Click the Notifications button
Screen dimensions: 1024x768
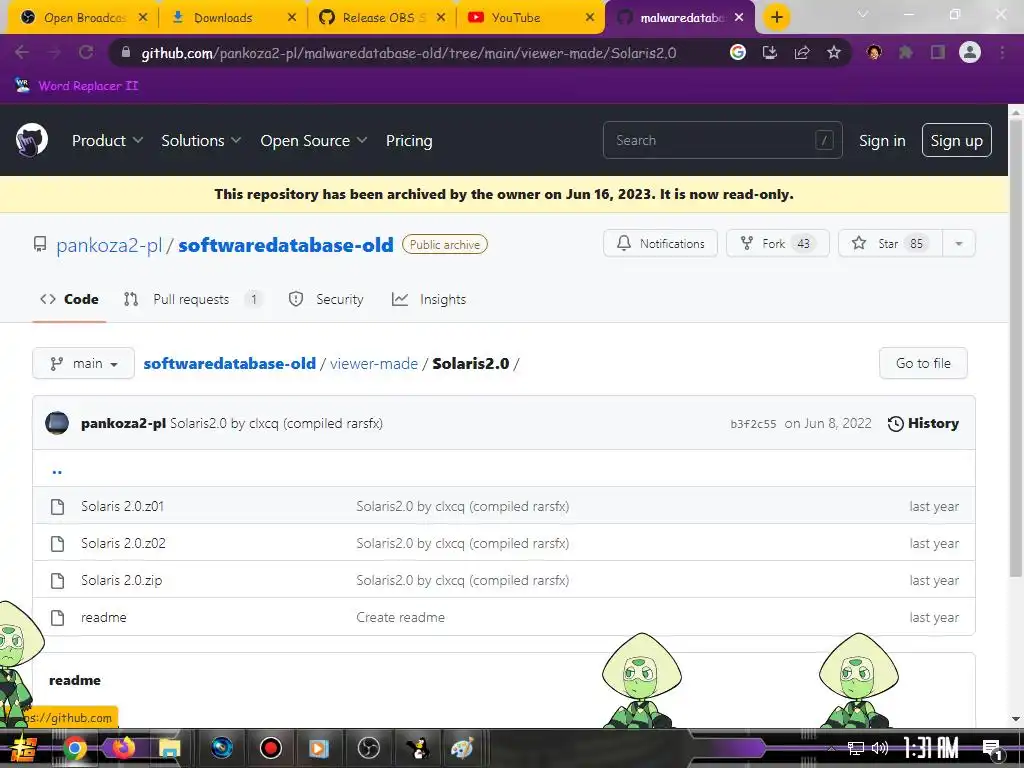click(660, 244)
